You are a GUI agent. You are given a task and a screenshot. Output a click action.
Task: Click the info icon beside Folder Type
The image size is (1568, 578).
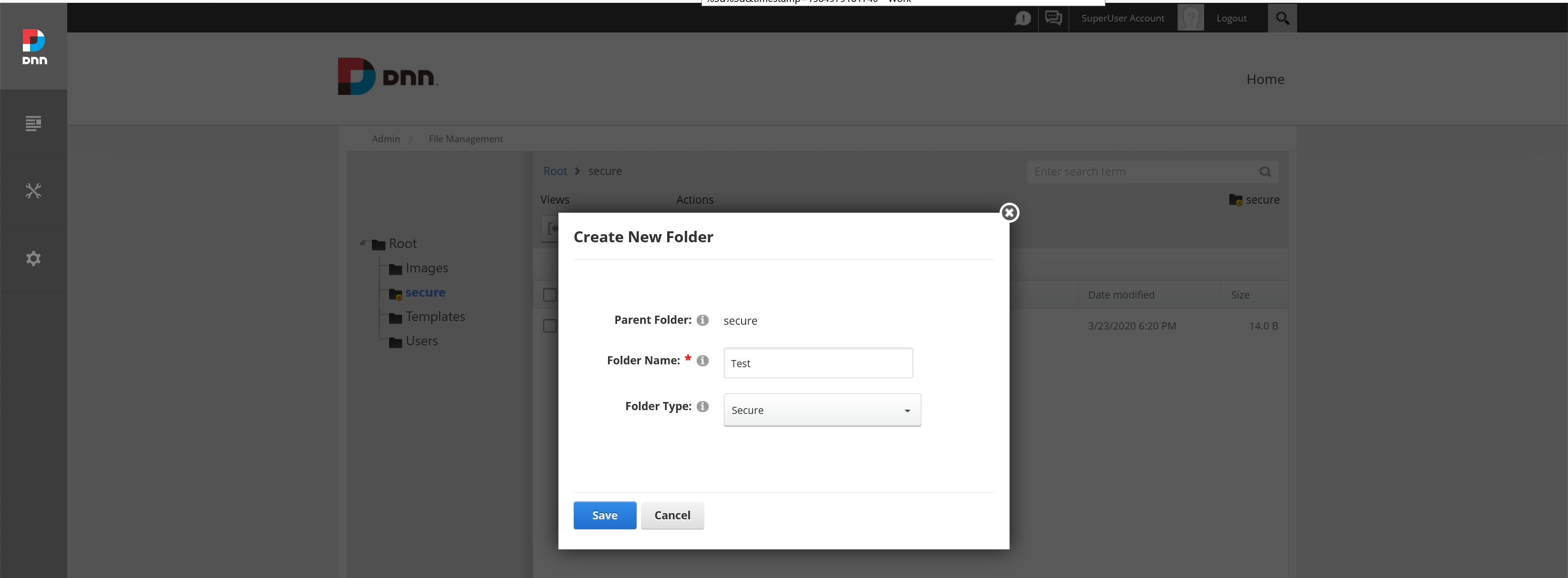click(x=702, y=406)
